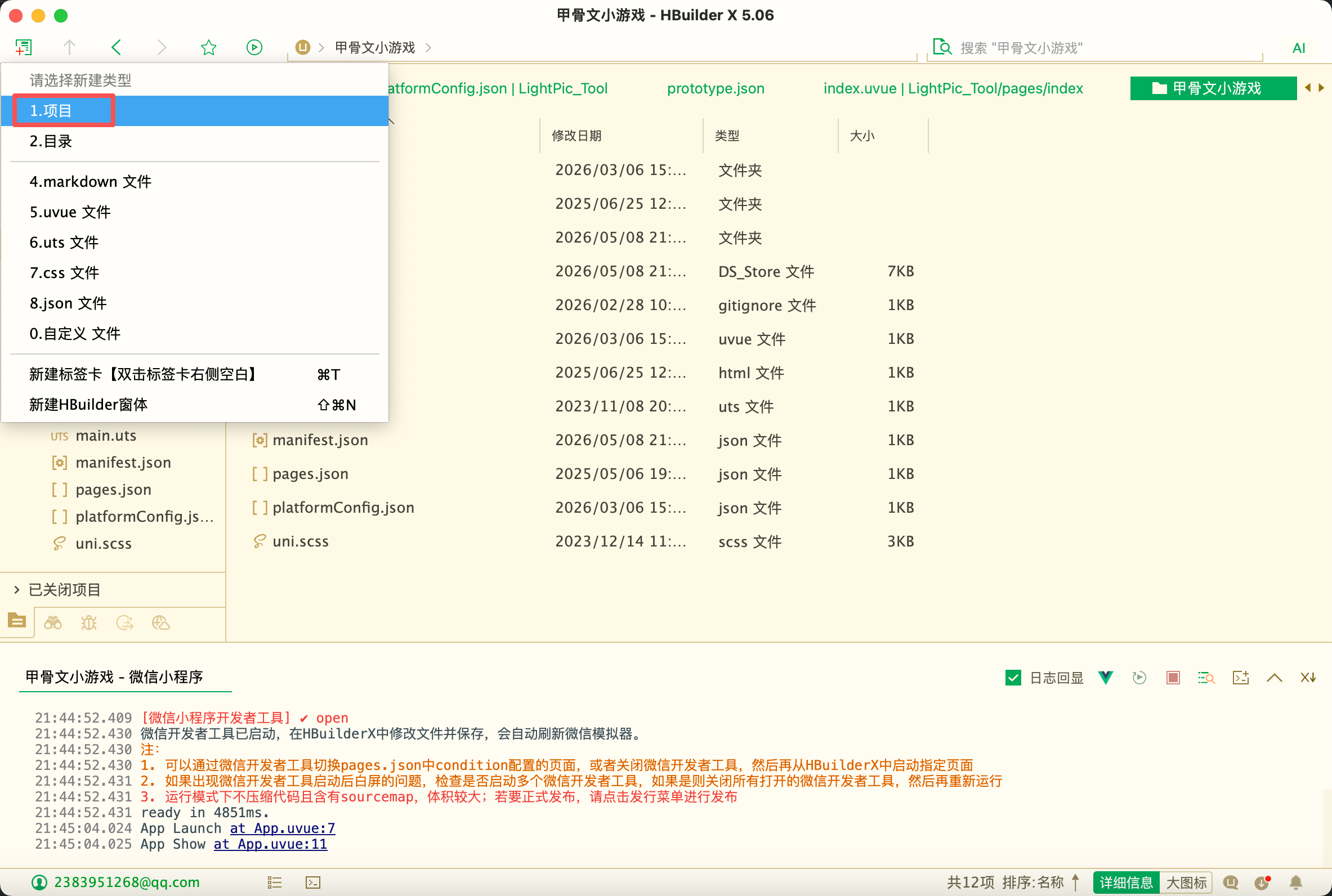This screenshot has height=896, width=1332.
Task: Stop the running task with red square
Action: point(1173,678)
